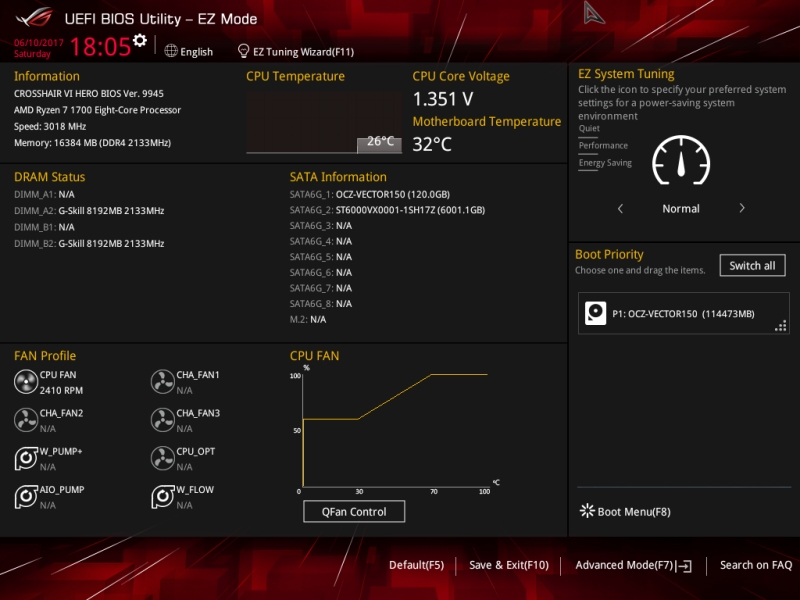Switch tuning mode with right arrow
Image resolution: width=800 pixels, height=600 pixels.
tap(742, 208)
